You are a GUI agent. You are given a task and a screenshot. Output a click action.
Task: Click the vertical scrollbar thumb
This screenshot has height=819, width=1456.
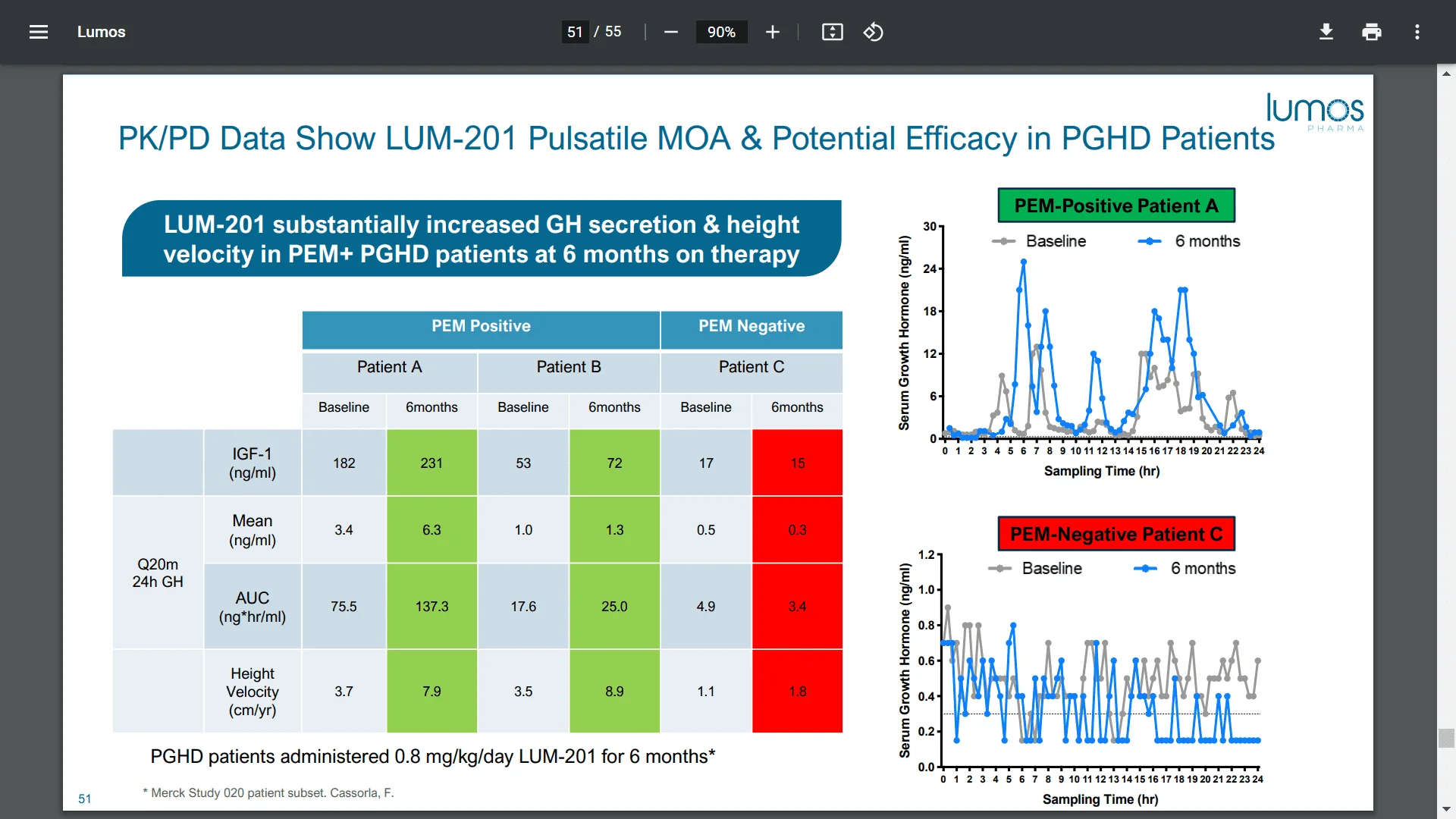(x=1446, y=738)
